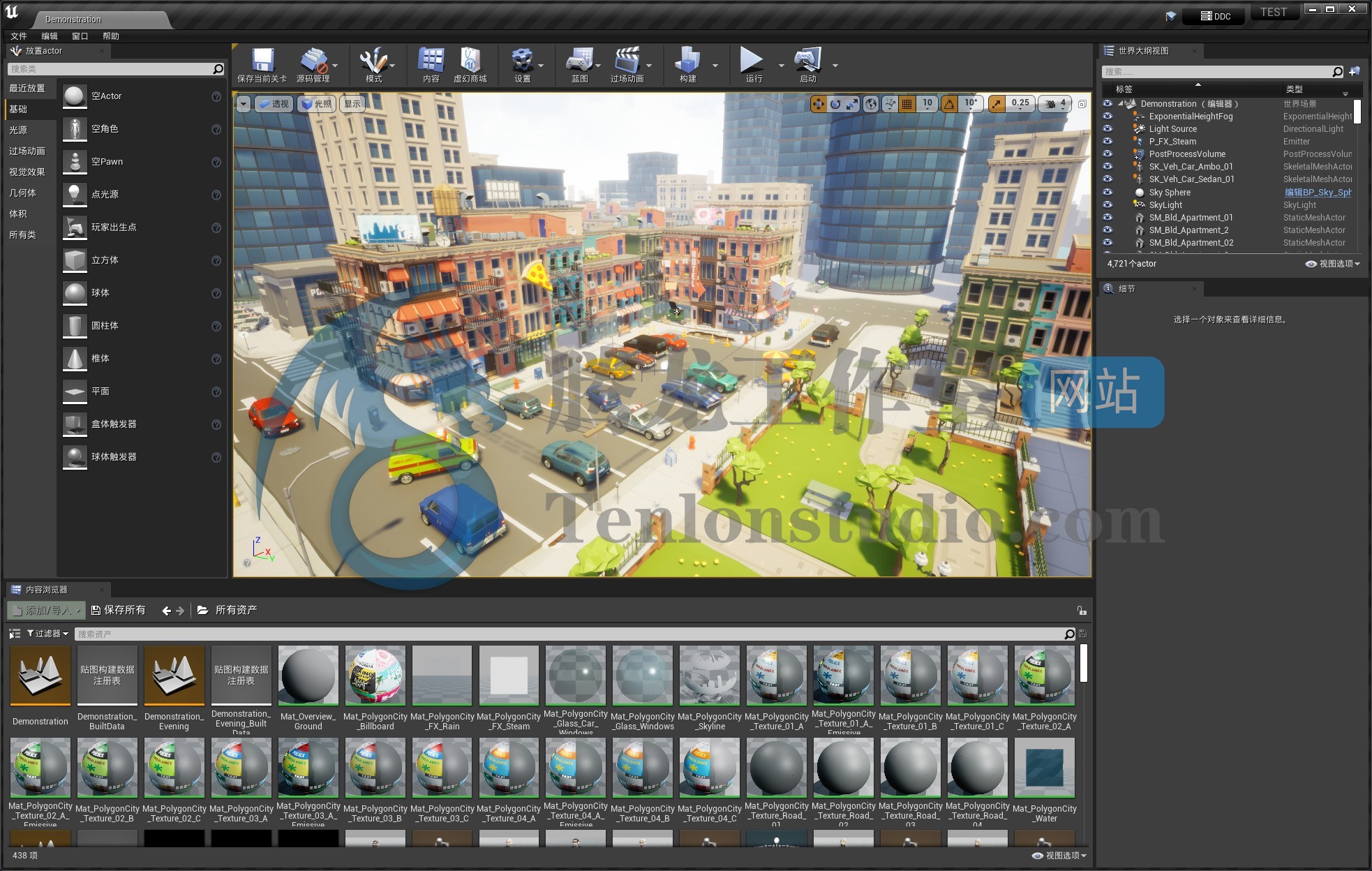
Task: Select the translate gizmo tool in viewport
Action: click(818, 104)
